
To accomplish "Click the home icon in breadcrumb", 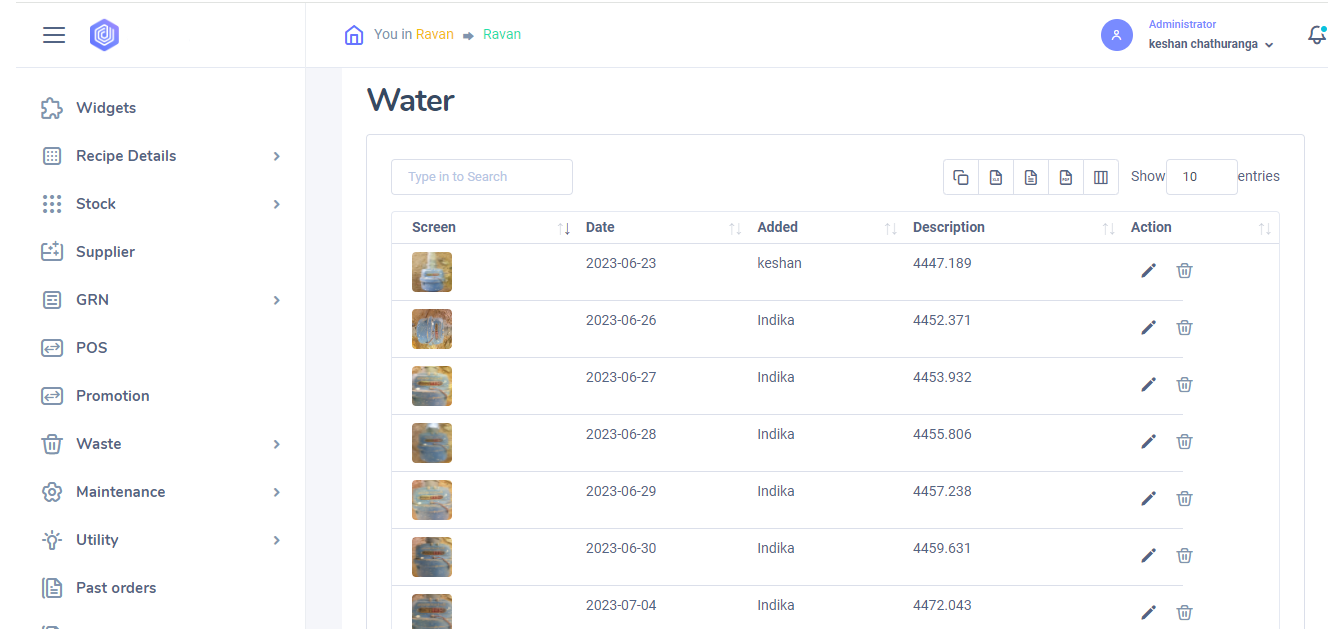I will pyautogui.click(x=354, y=35).
